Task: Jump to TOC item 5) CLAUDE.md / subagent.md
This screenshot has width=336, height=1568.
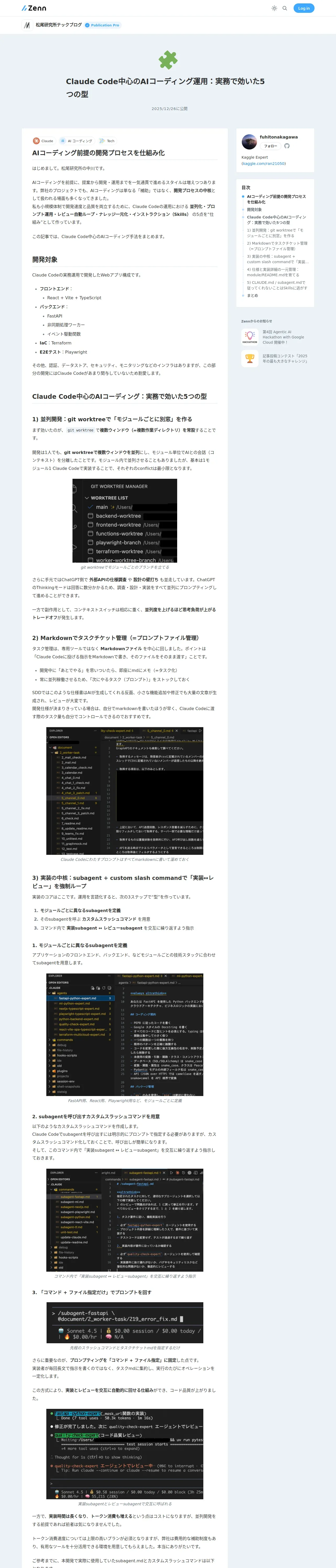Action: point(277,285)
